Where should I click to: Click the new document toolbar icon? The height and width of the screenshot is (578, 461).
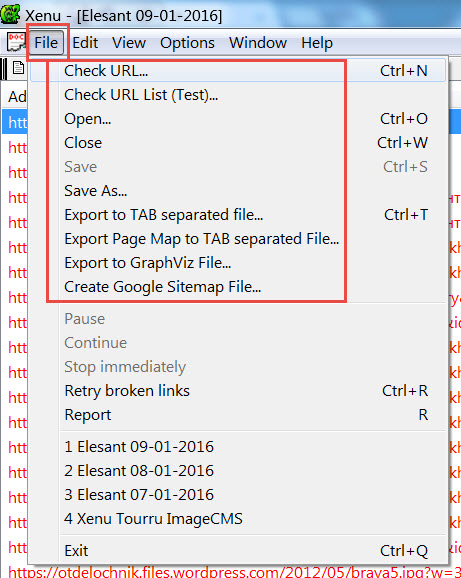[x=18, y=68]
